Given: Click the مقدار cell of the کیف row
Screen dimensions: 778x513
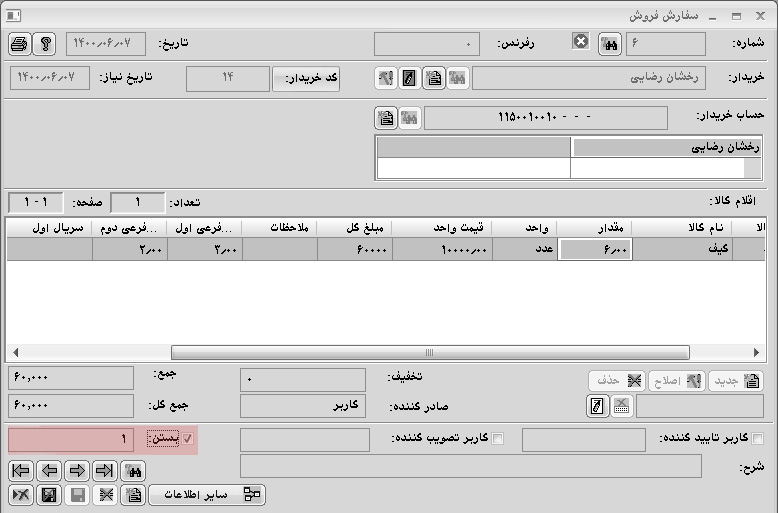Looking at the screenshot, I should tap(596, 249).
